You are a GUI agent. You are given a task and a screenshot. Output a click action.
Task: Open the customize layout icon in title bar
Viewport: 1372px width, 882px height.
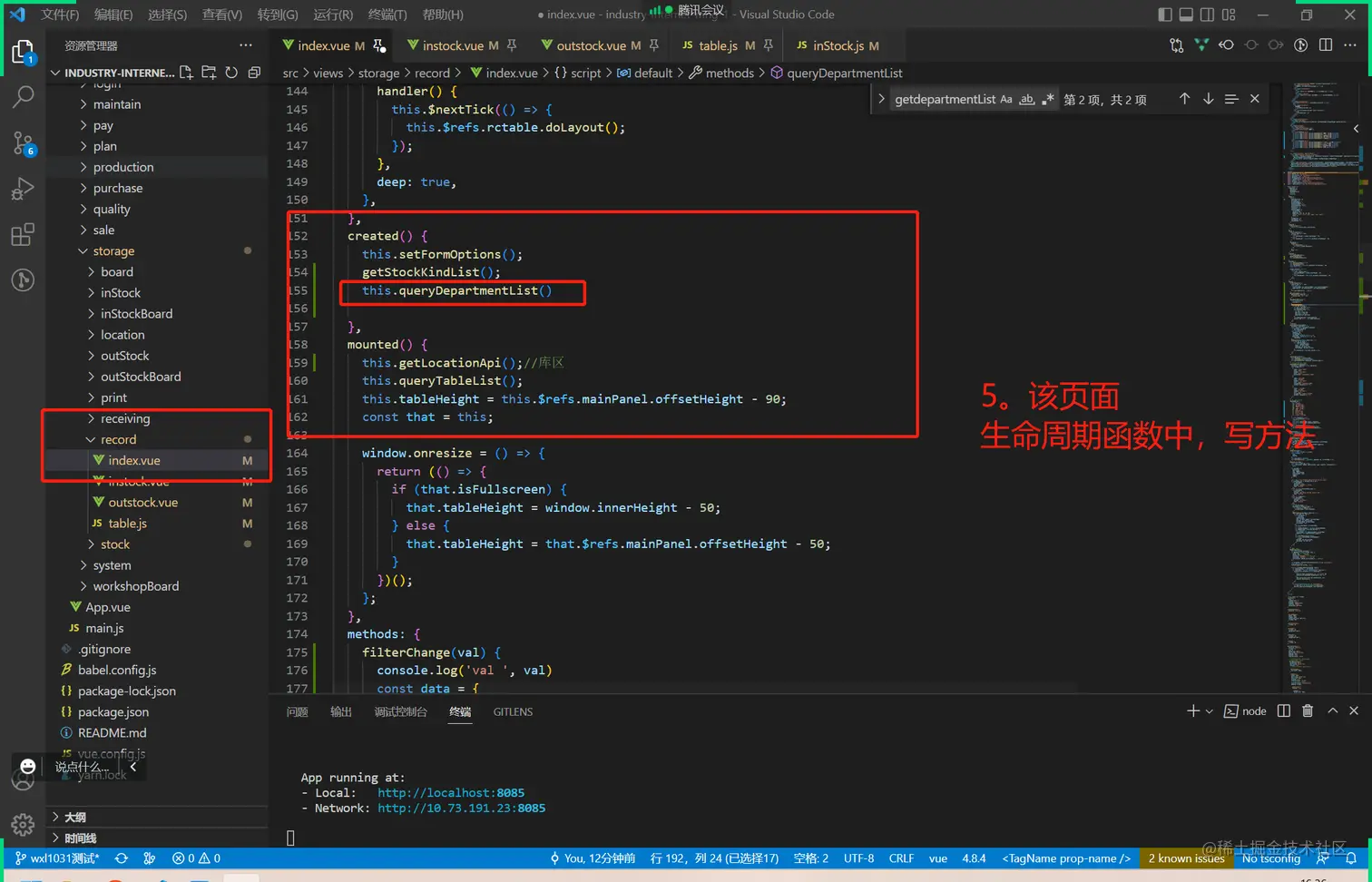[x=1229, y=15]
